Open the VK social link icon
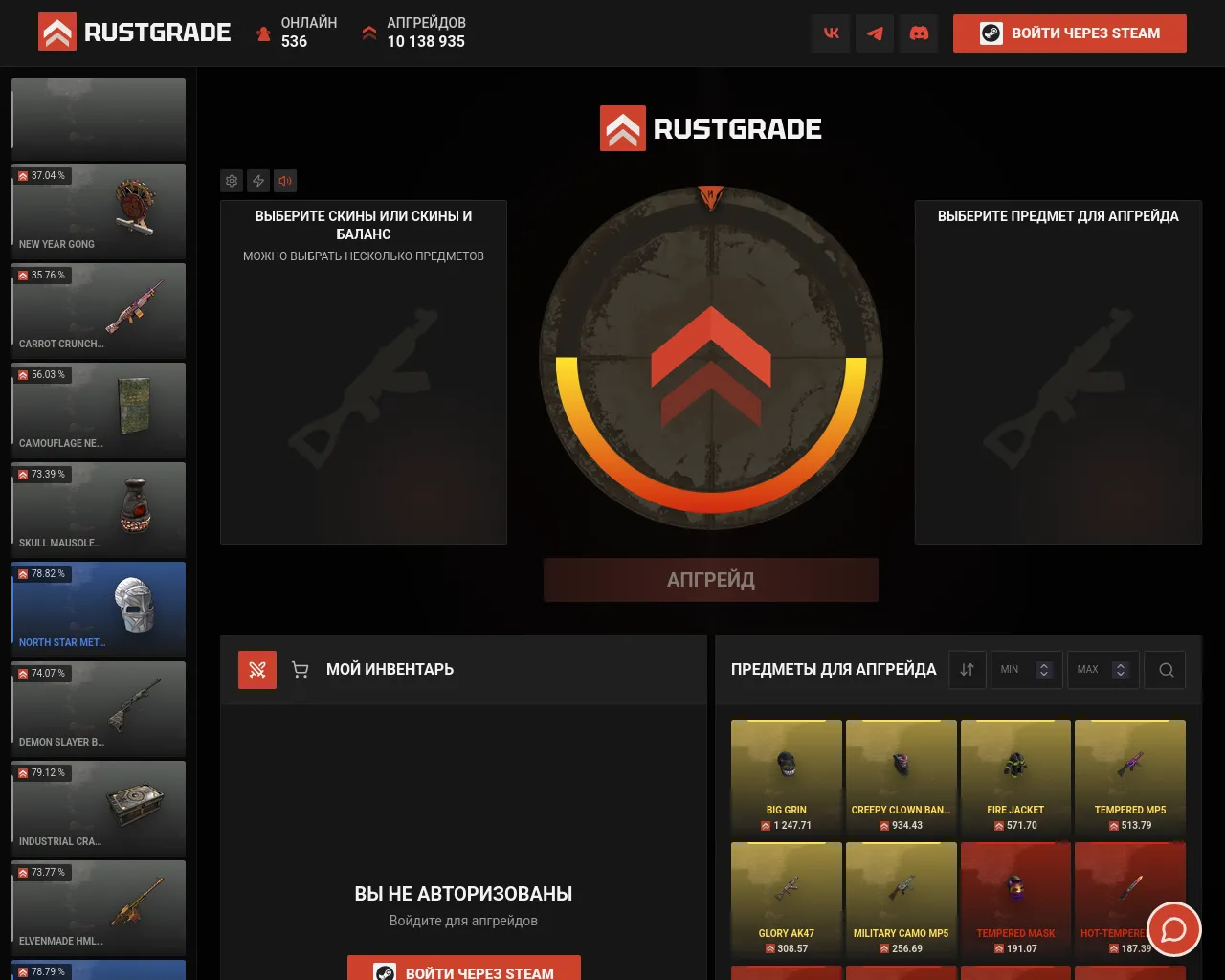1225x980 pixels. click(831, 33)
